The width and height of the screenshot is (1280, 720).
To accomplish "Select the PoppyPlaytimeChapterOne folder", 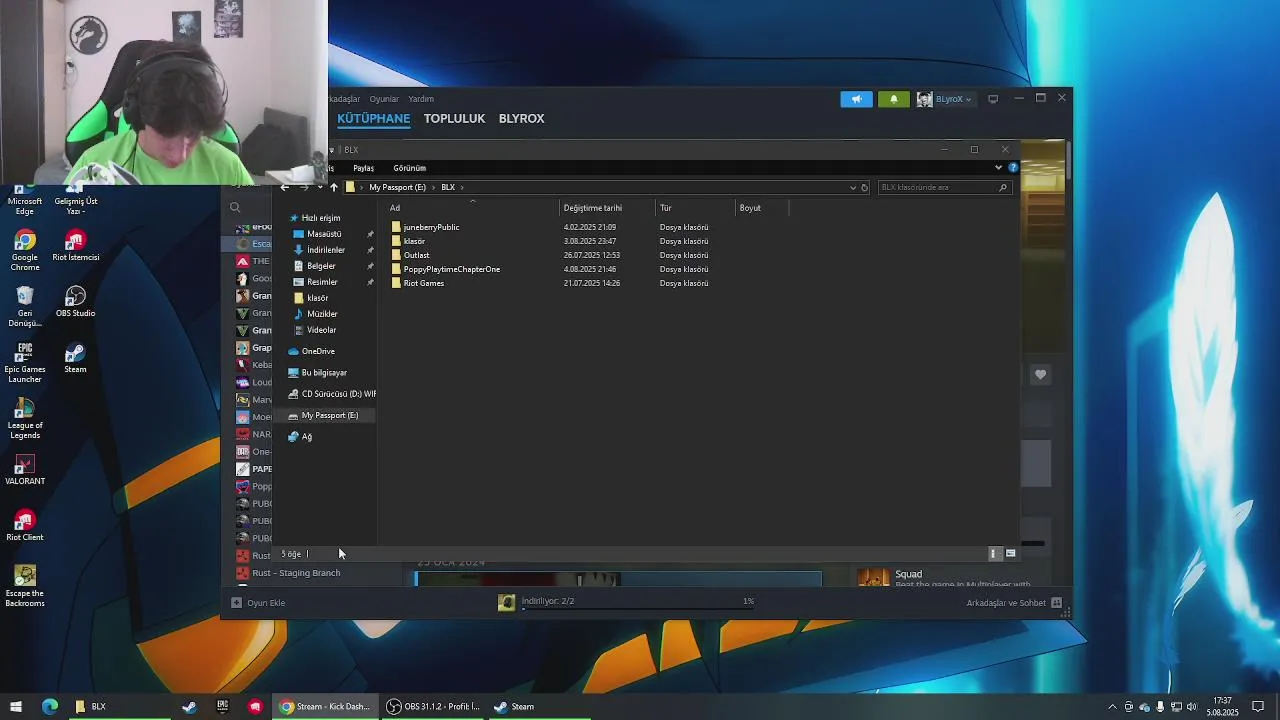I will pos(451,269).
